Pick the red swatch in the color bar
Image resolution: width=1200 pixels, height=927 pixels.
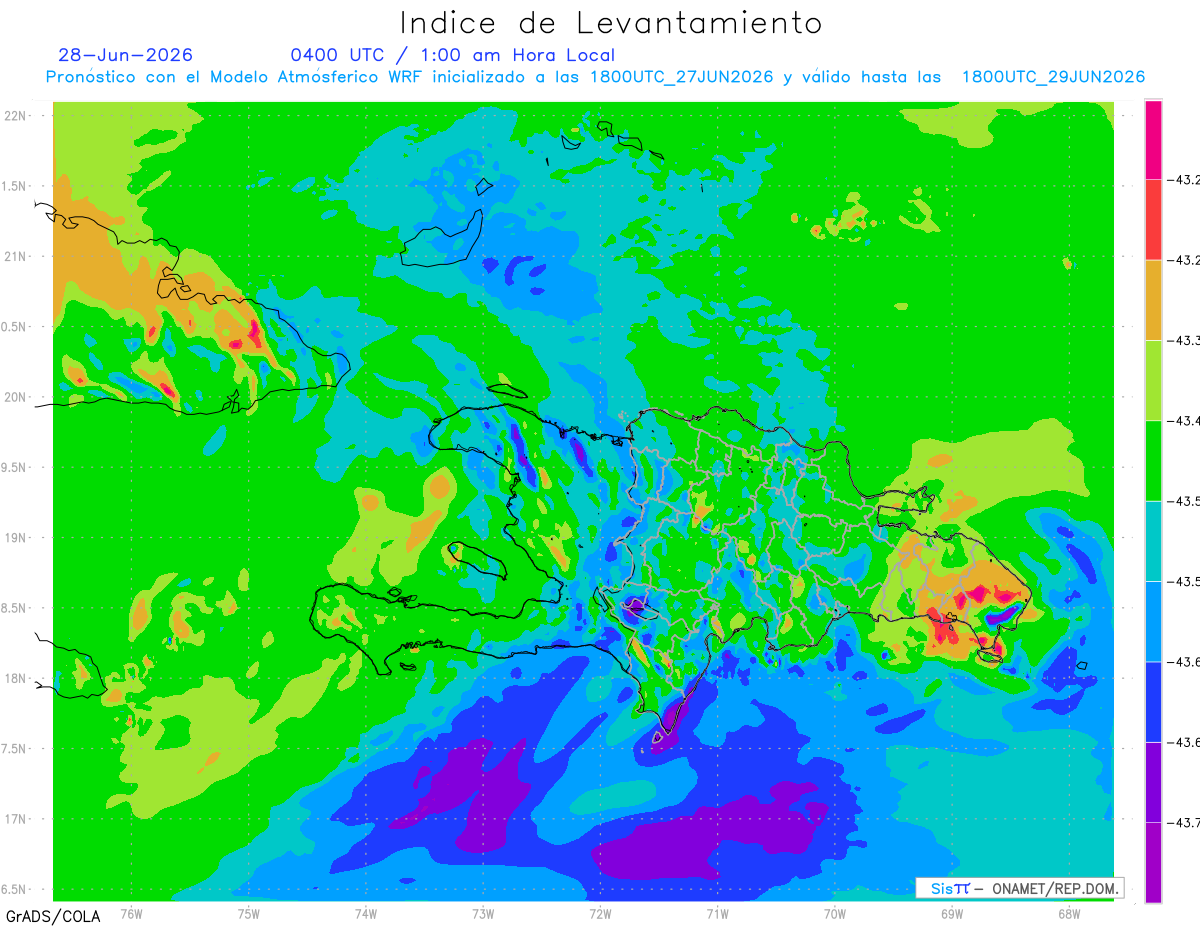pos(1153,220)
